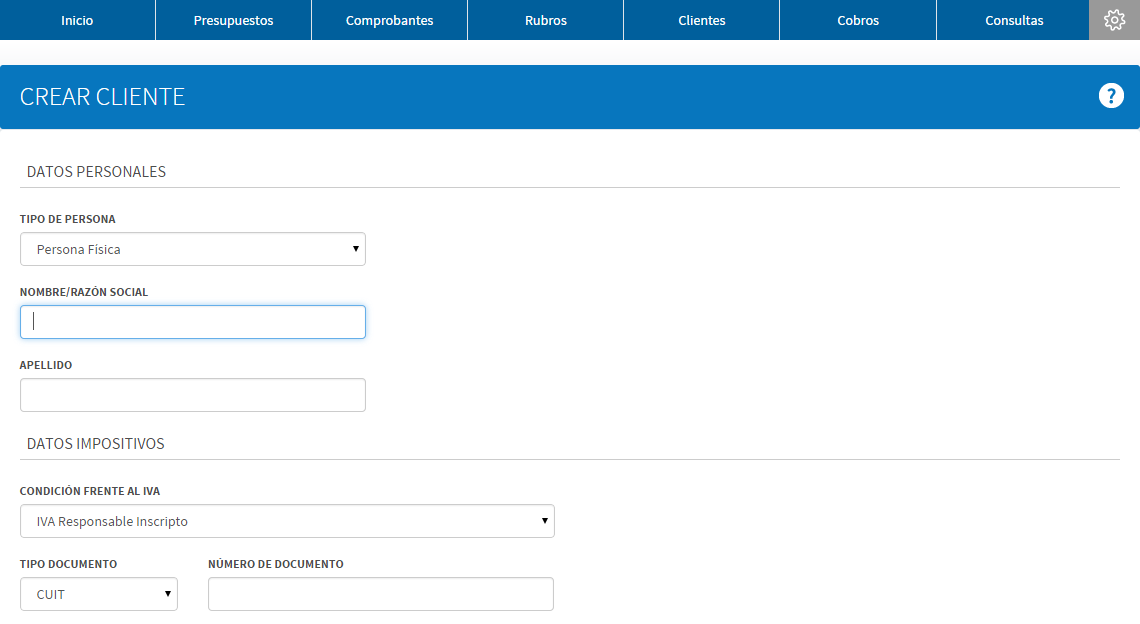Viewport: 1140px width, 624px height.
Task: Select the Rubros menu item
Action: [546, 20]
